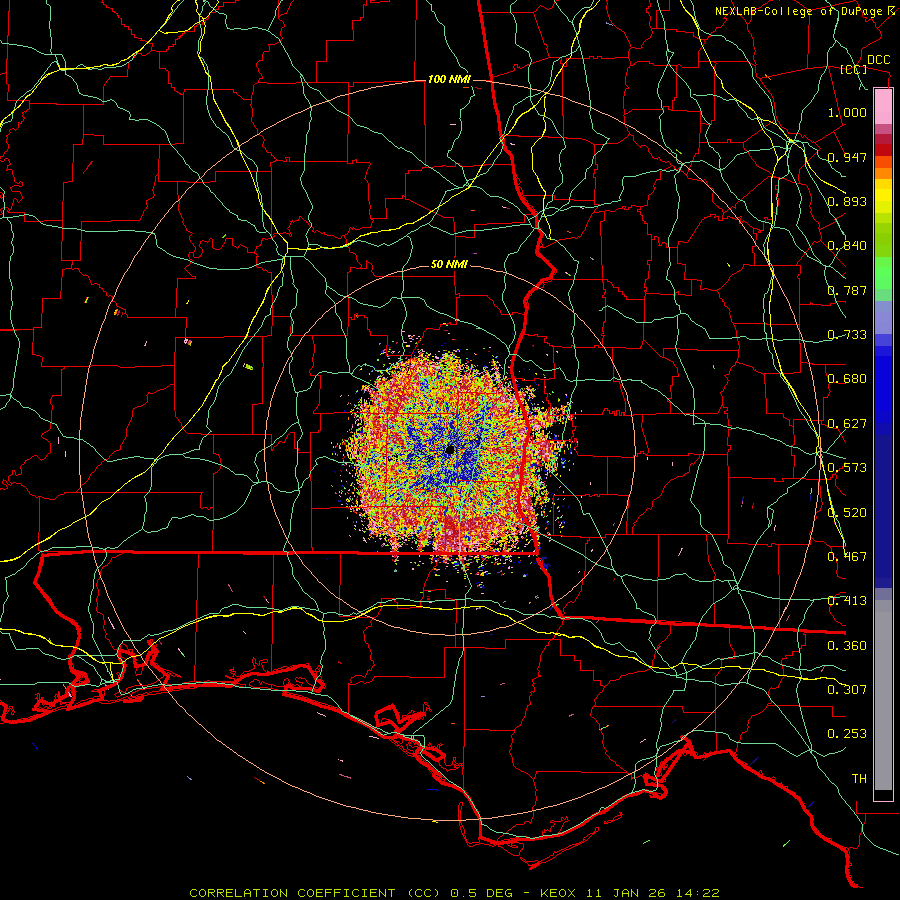The height and width of the screenshot is (900, 900).
Task: Click the 0.787 color scale value
Action: (847, 290)
